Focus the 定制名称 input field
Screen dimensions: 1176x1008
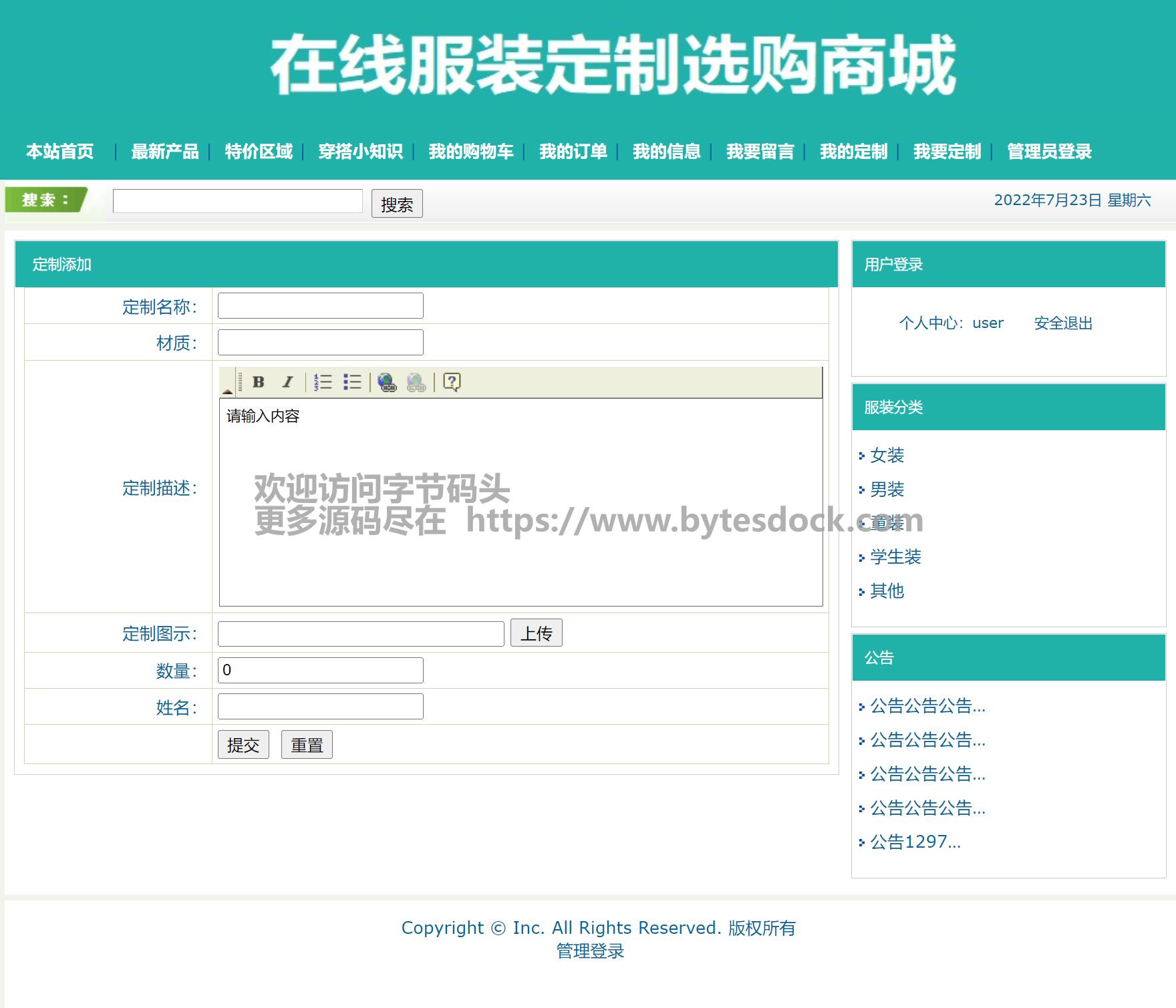[x=321, y=306]
